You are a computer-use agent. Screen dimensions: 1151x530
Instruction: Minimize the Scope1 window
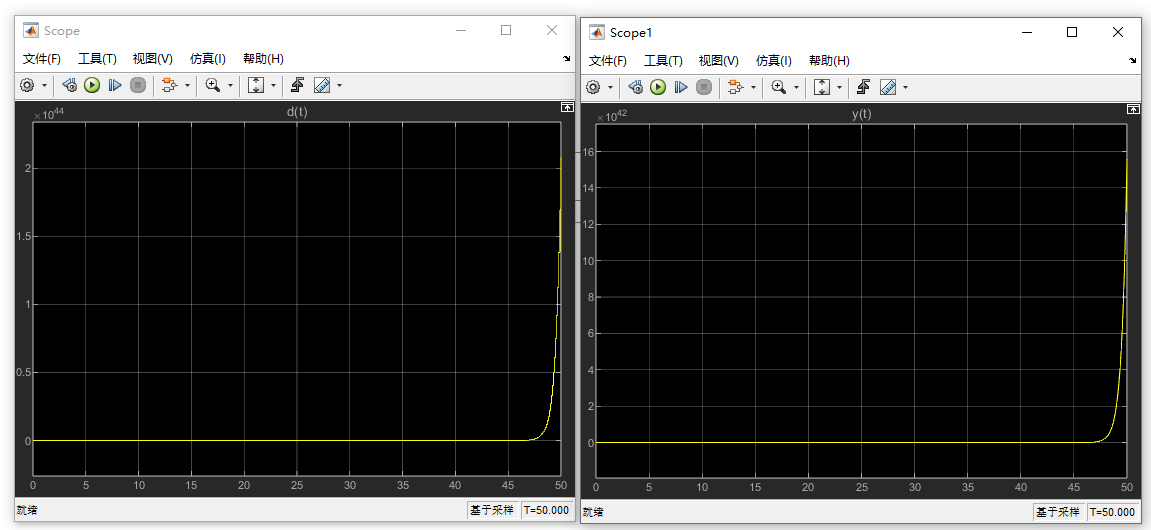click(x=1027, y=32)
